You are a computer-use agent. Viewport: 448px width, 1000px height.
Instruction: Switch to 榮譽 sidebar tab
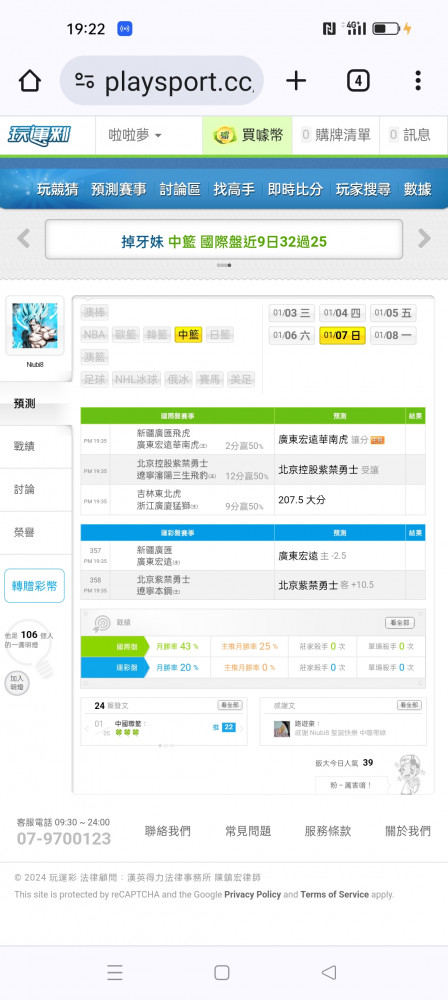coord(36,533)
